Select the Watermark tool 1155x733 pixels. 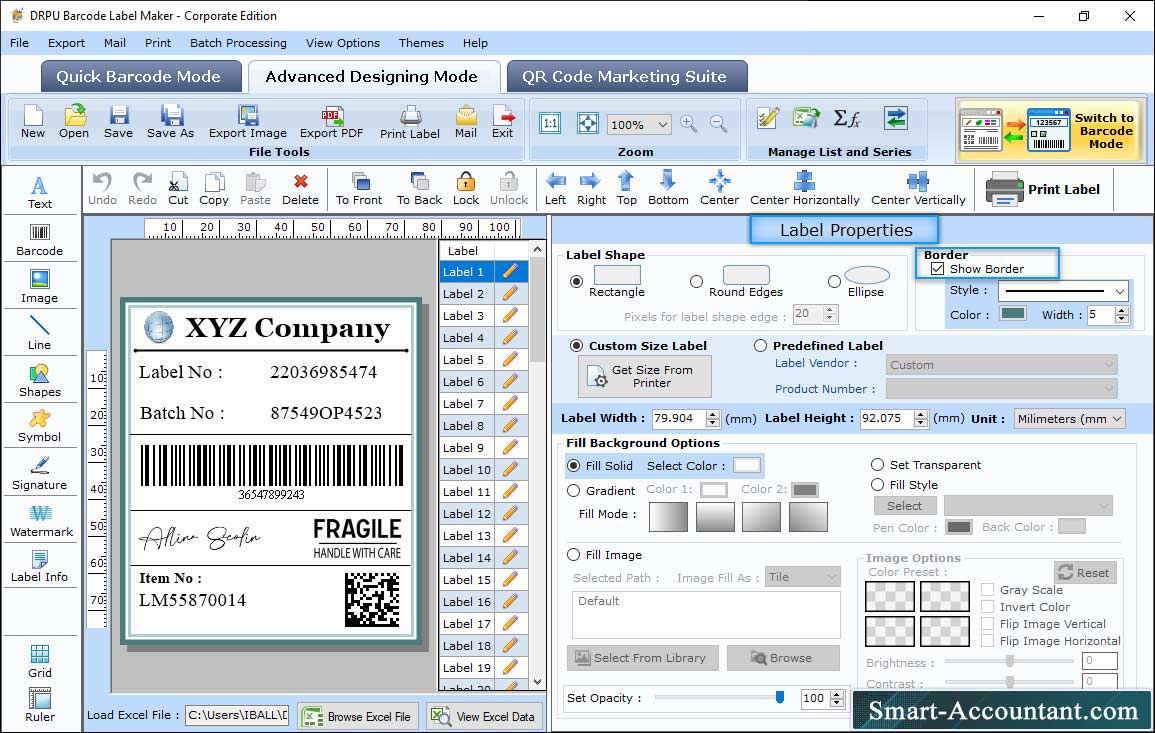pyautogui.click(x=41, y=521)
